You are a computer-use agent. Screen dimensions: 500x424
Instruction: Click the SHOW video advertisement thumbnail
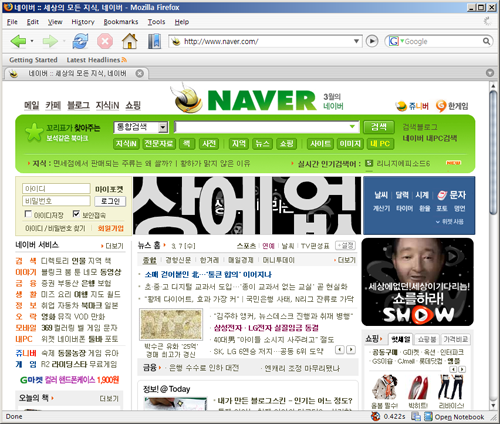pyautogui.click(x=418, y=282)
